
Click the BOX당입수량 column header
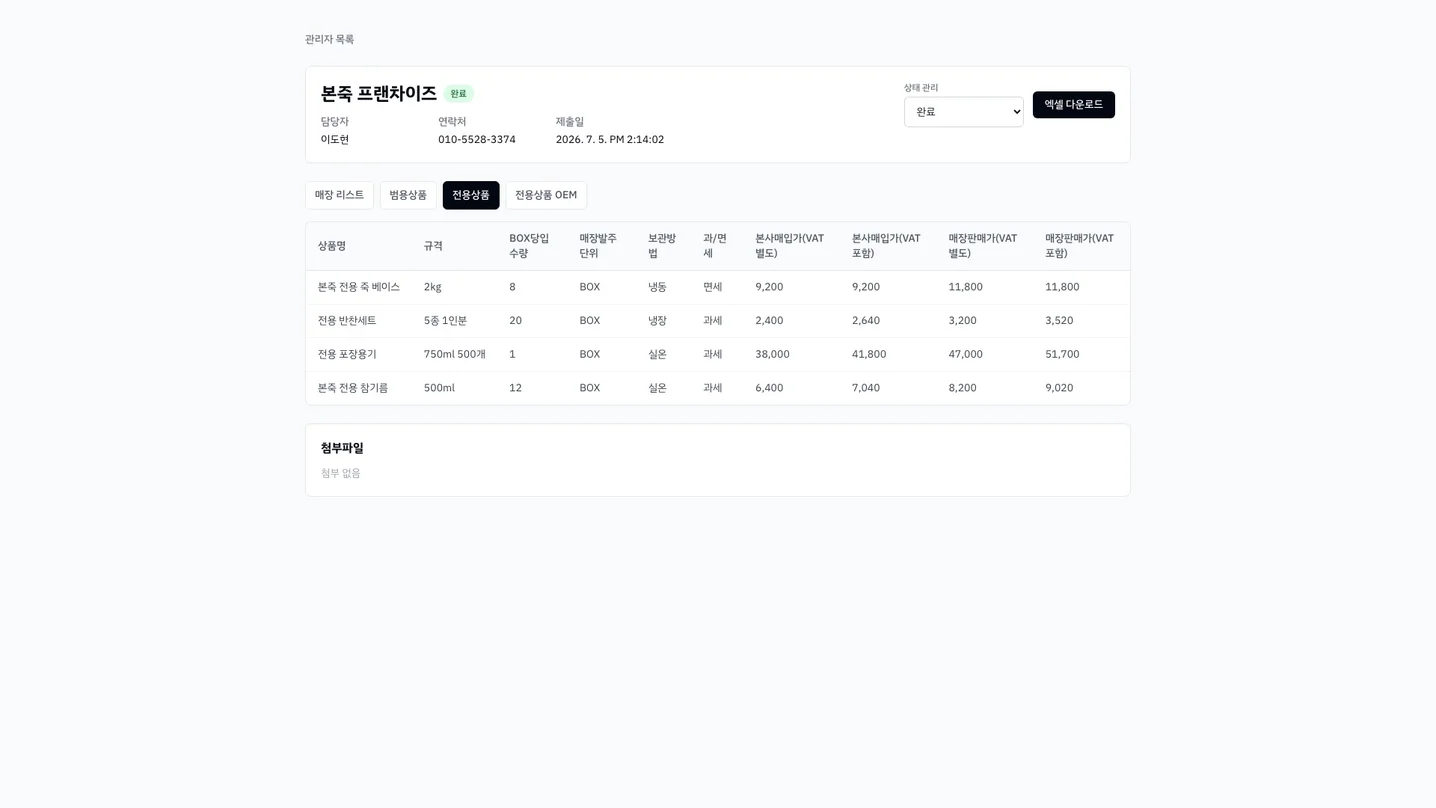(x=529, y=246)
